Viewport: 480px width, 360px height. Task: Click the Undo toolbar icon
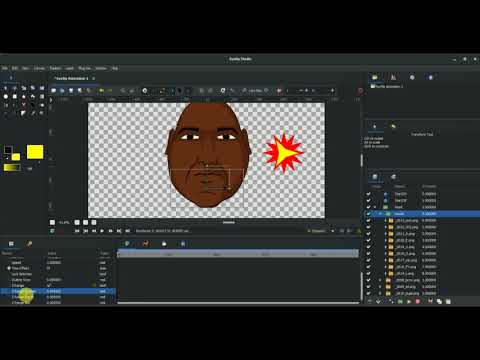(x=101, y=90)
